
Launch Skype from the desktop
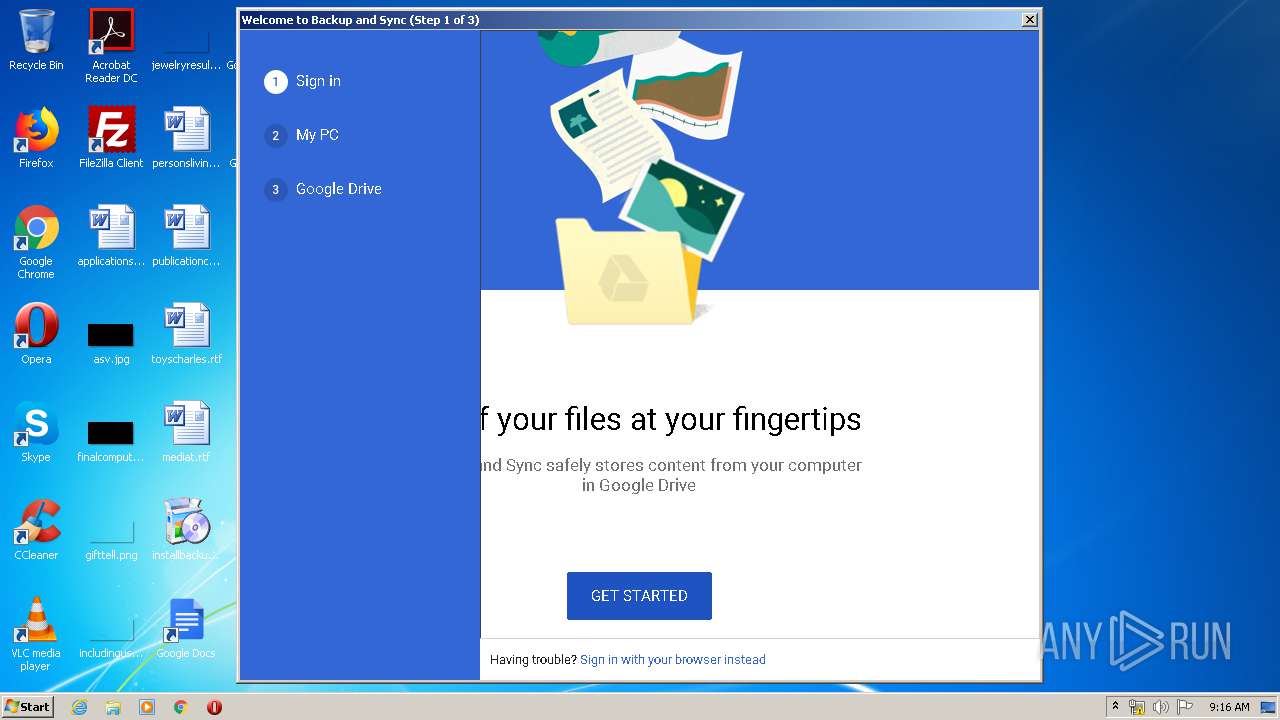tap(36, 432)
